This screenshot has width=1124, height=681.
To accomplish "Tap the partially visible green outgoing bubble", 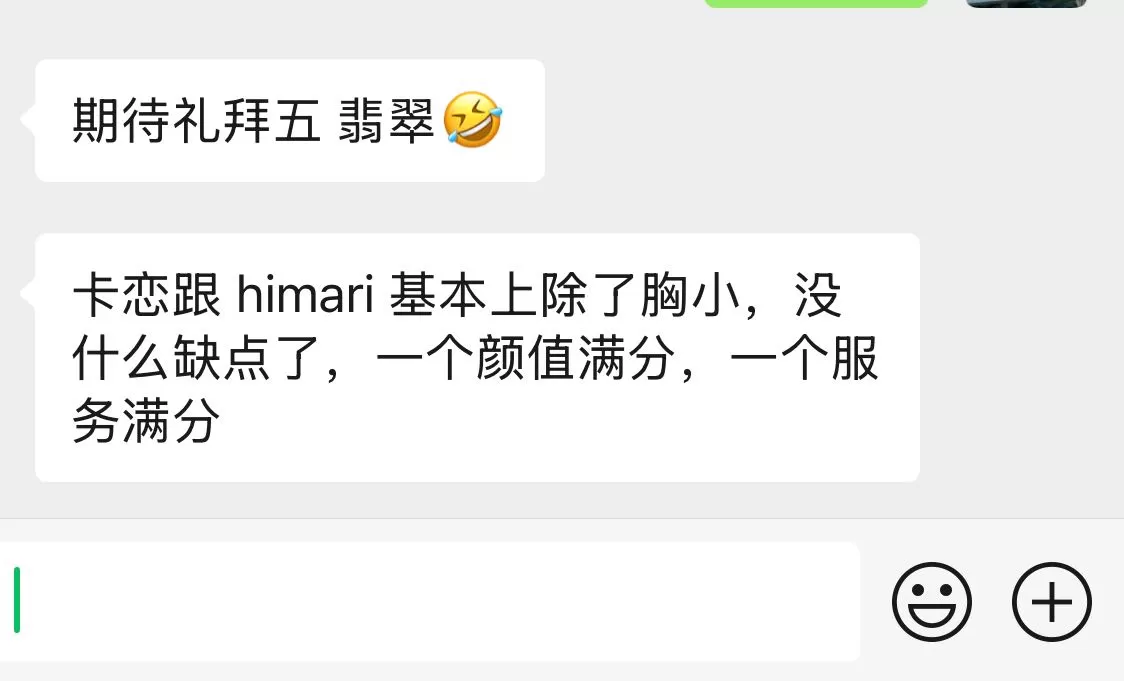I will 816,3.
